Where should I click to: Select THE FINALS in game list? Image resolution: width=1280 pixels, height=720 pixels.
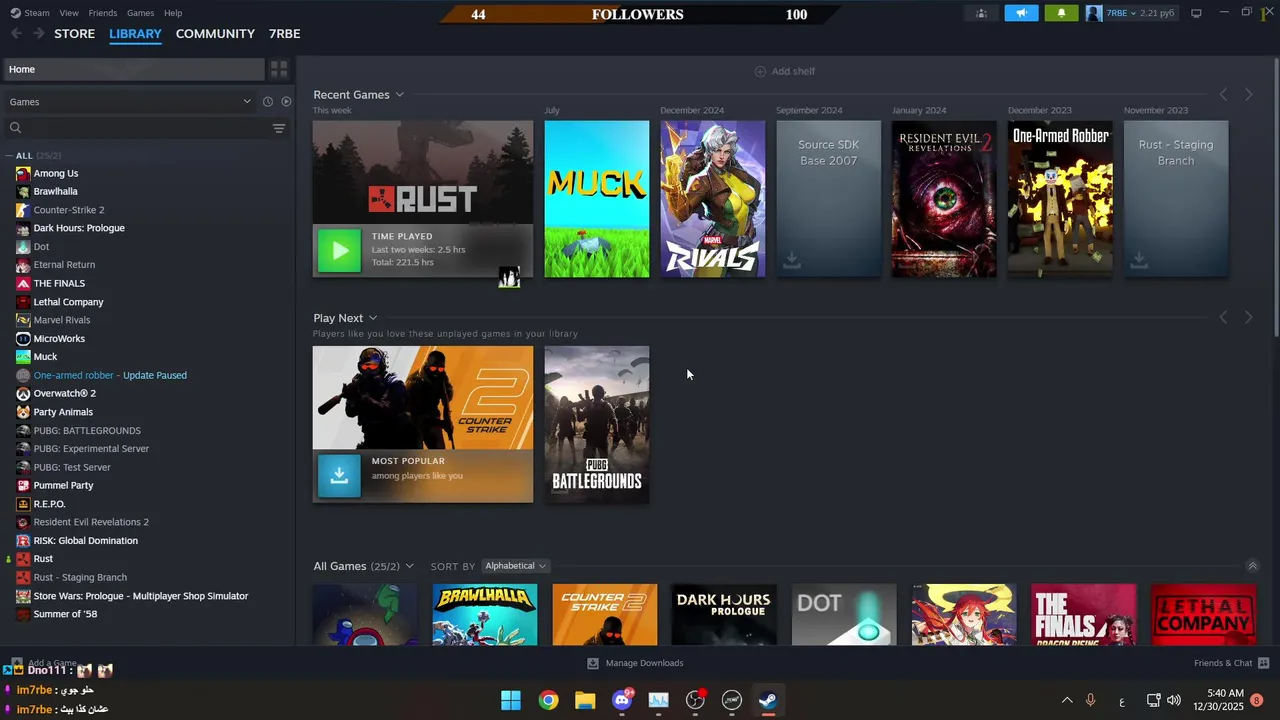click(59, 283)
